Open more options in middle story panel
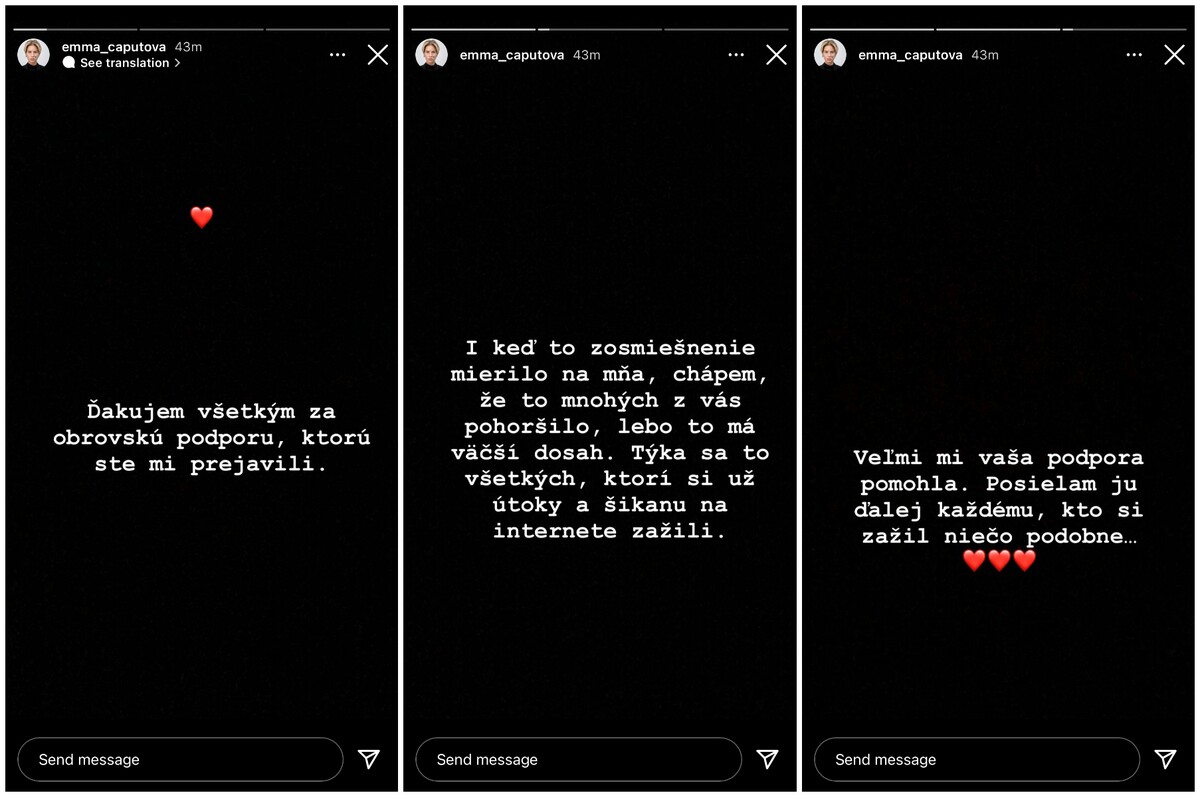1200x797 pixels. pos(736,55)
